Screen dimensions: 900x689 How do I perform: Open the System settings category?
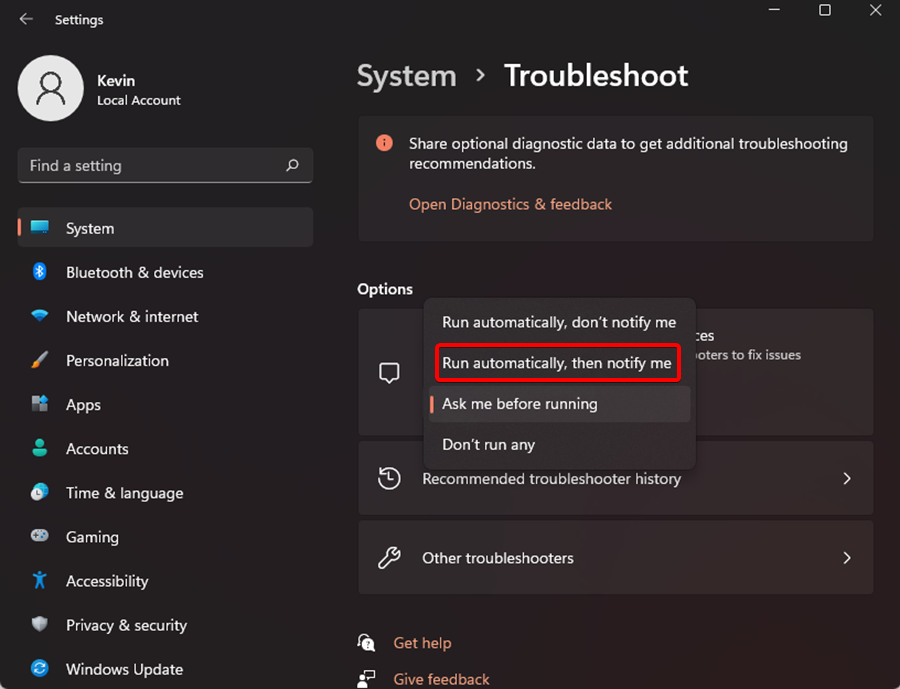[165, 227]
